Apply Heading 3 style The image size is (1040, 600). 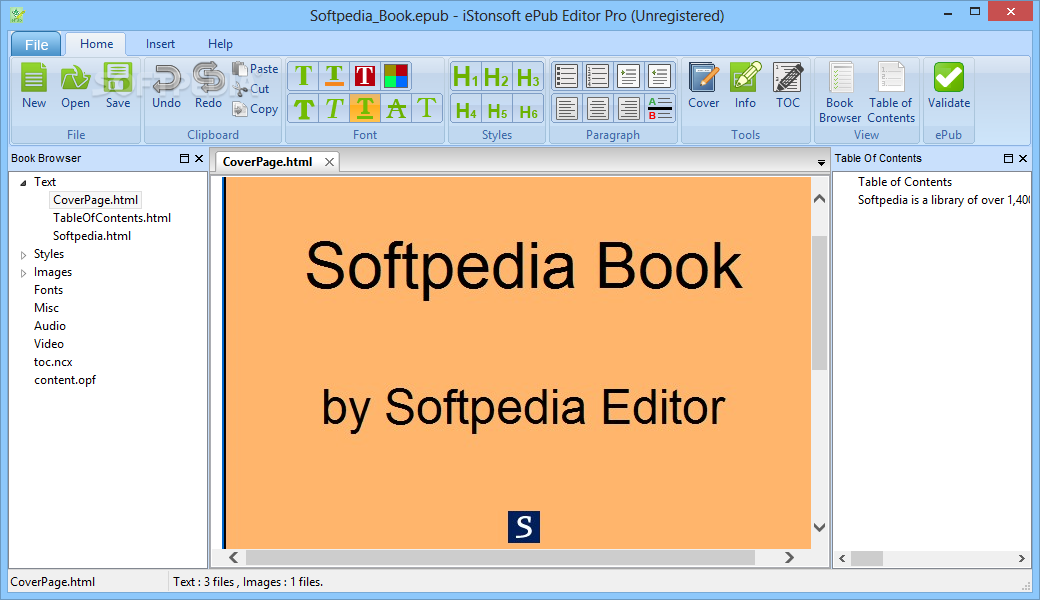pyautogui.click(x=528, y=77)
